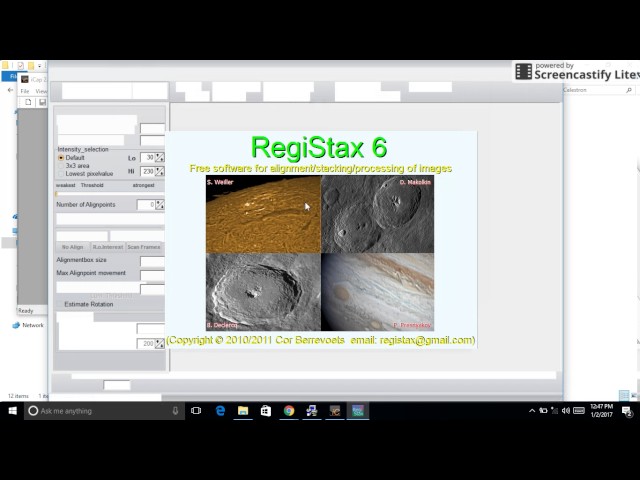Click the Lo value stepper arrows
Viewport: 640px width, 480px height.
coord(160,158)
